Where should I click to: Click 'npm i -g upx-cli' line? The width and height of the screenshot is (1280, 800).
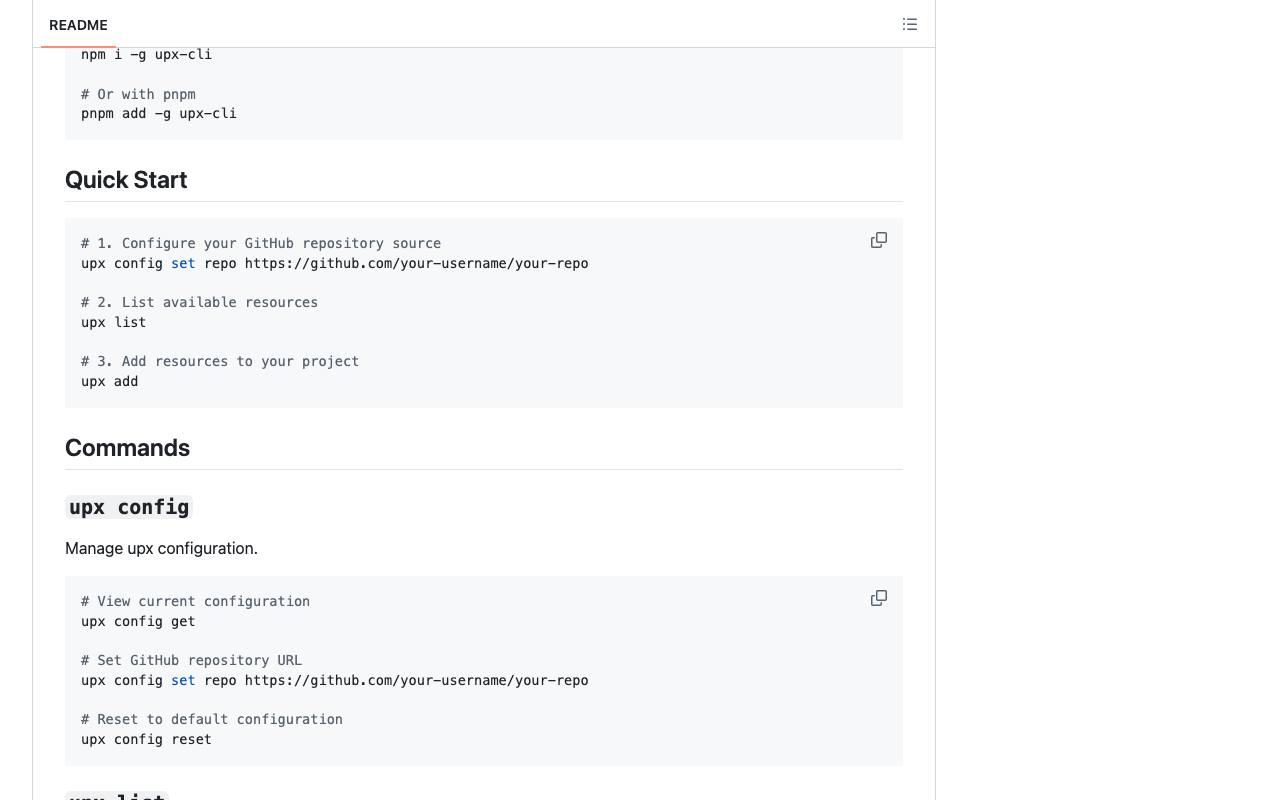pos(146,54)
